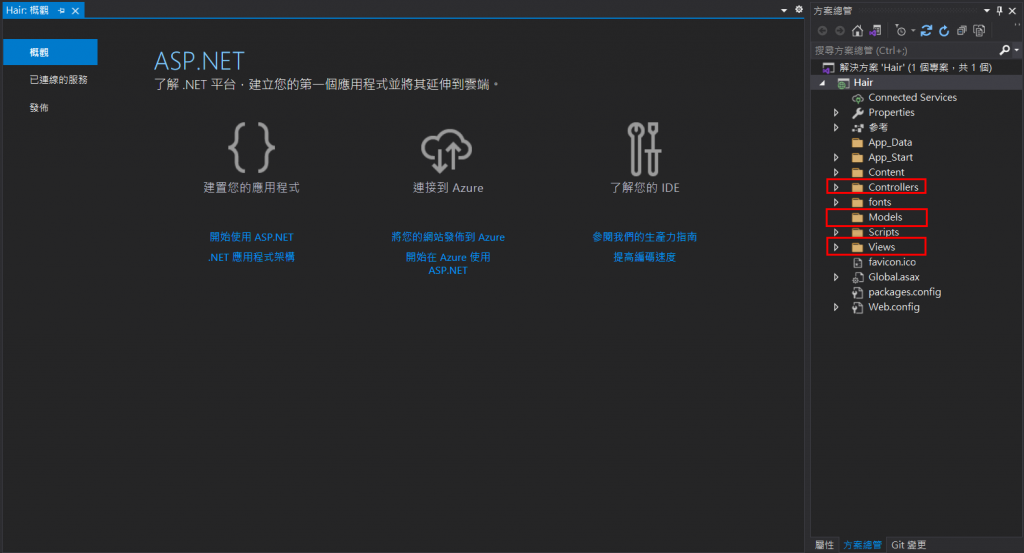The image size is (1024, 553).
Task: Expand the Web.config node
Action: click(836, 308)
